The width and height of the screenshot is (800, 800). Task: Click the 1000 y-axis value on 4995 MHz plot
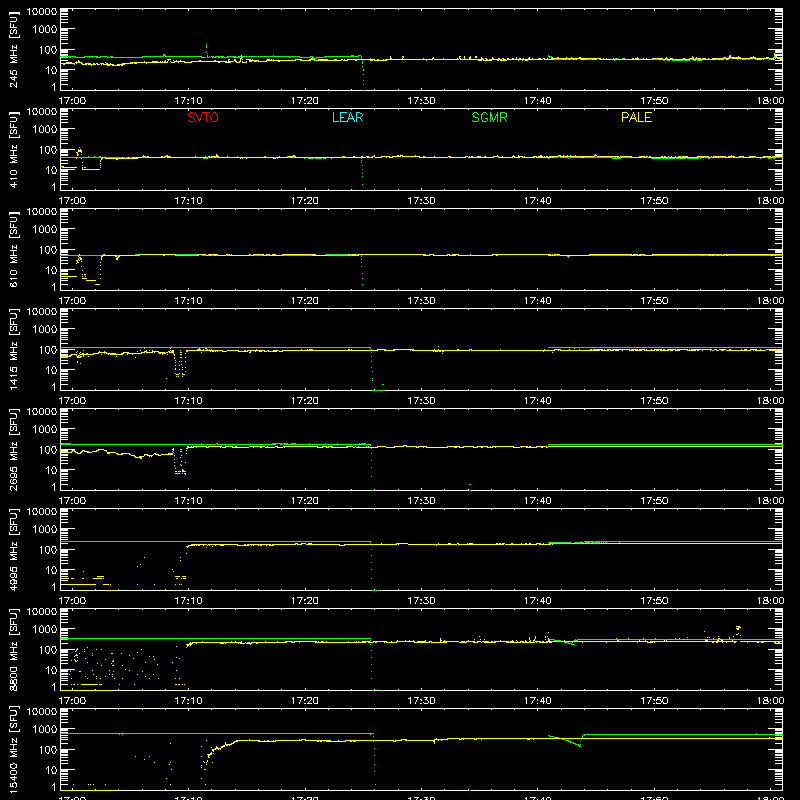[x=45, y=530]
